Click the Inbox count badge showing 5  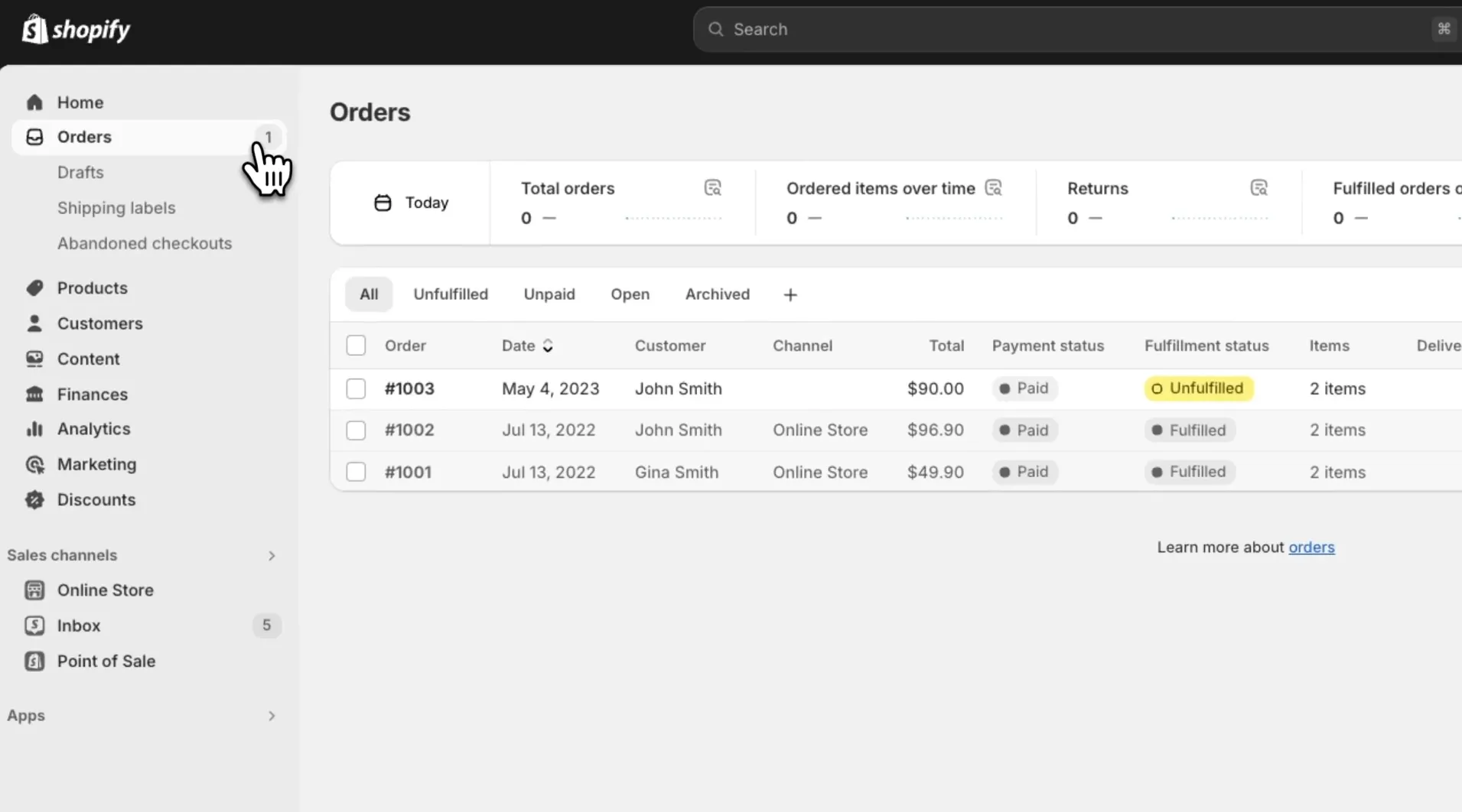pos(266,625)
